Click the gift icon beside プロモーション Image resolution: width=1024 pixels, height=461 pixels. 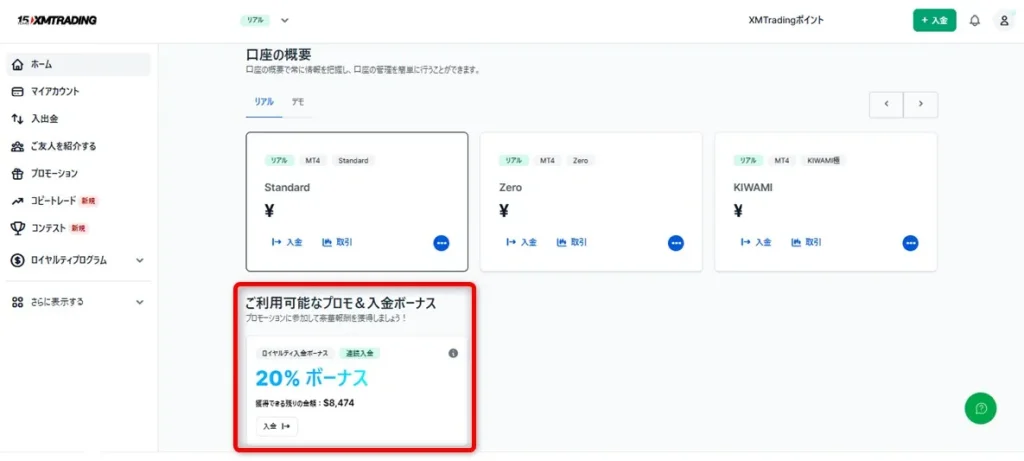point(18,174)
